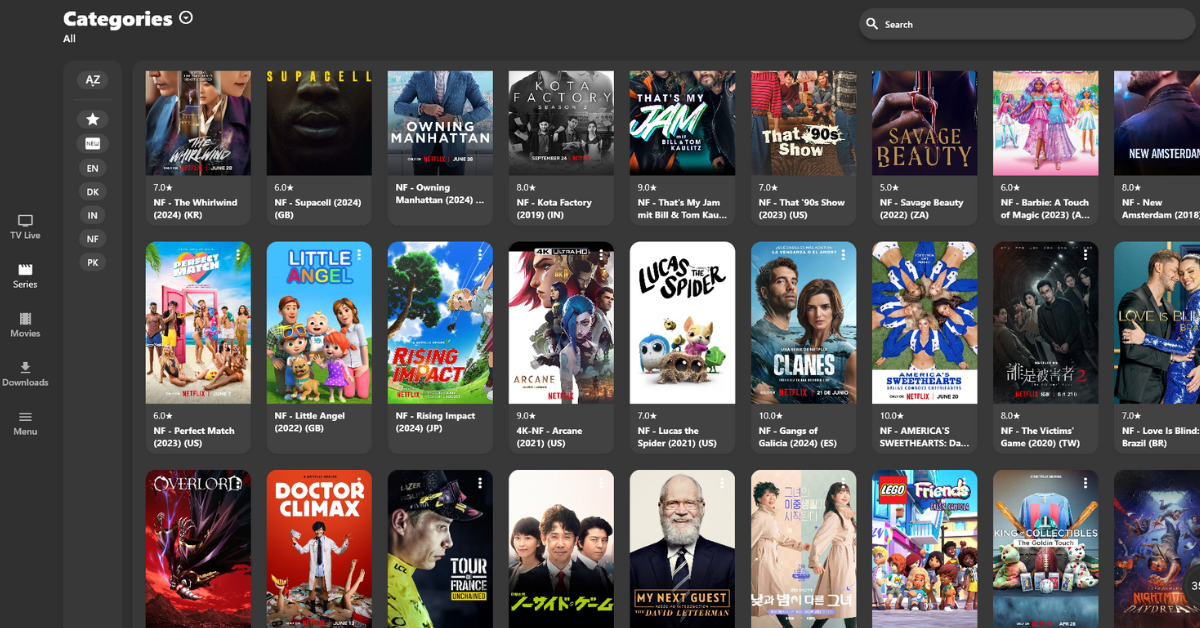
Task: Show favorites via the star filter icon
Action: (x=91, y=119)
